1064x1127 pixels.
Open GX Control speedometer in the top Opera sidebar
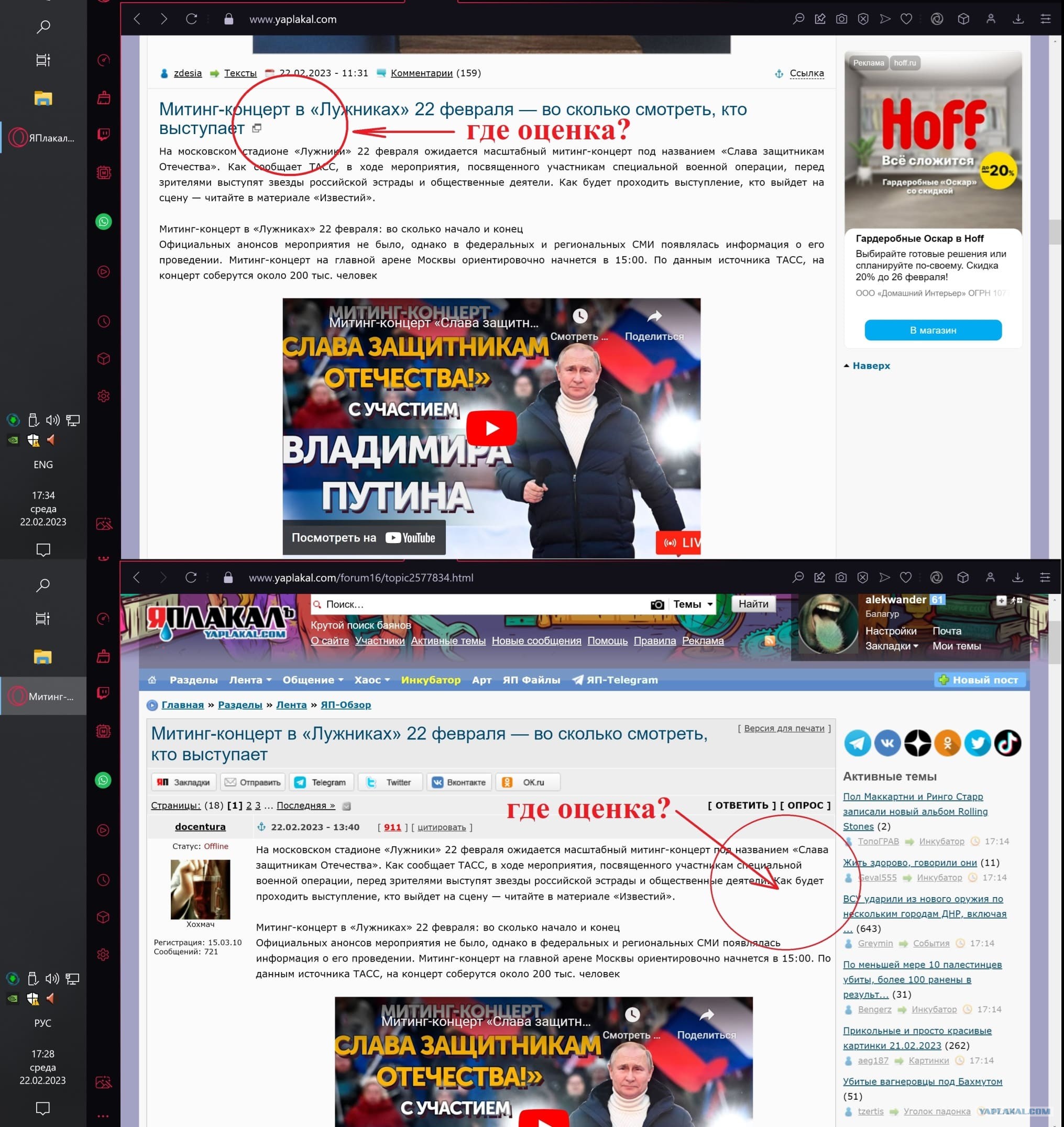tap(104, 60)
